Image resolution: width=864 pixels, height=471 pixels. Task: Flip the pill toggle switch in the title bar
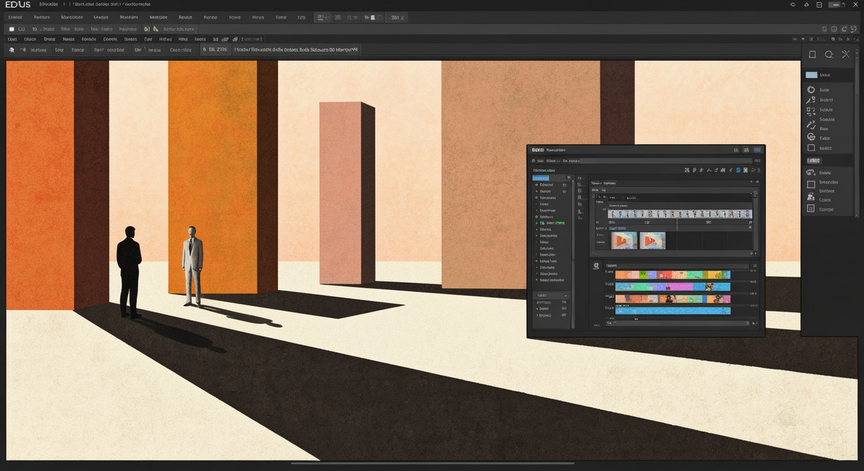(836, 4)
